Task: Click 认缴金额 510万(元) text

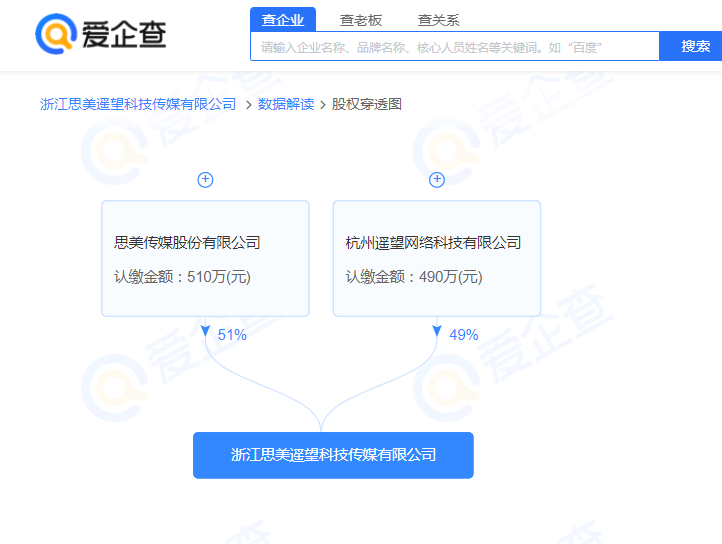Action: [182, 277]
